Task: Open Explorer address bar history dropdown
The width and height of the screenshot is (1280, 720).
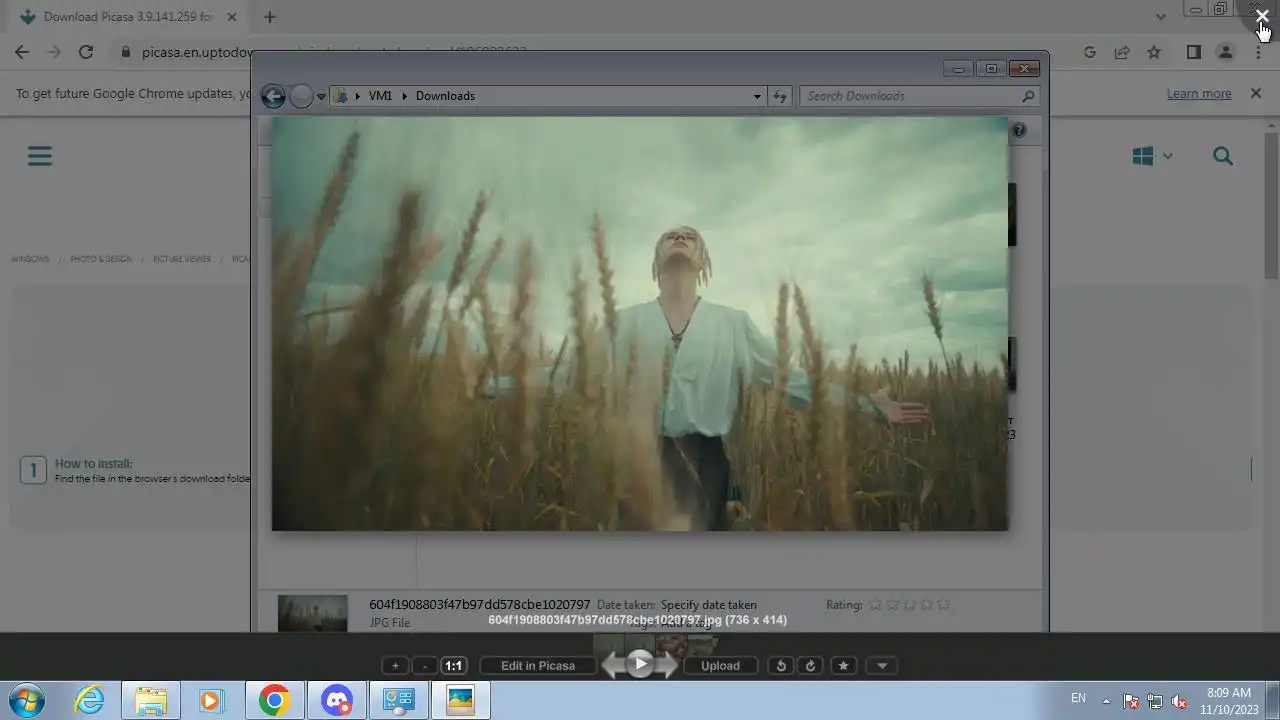Action: 757,96
